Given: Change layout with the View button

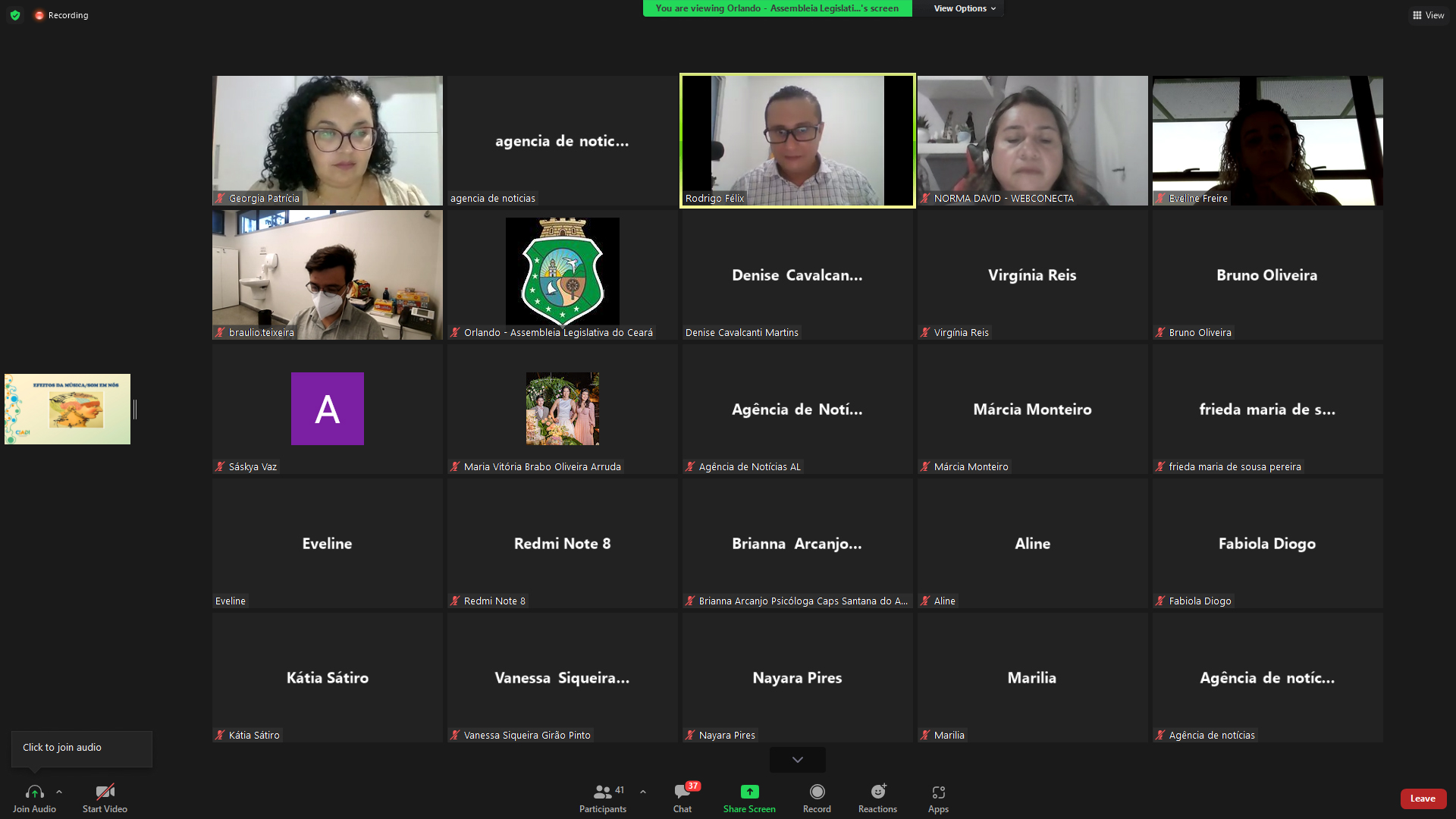Looking at the screenshot, I should coord(1428,15).
